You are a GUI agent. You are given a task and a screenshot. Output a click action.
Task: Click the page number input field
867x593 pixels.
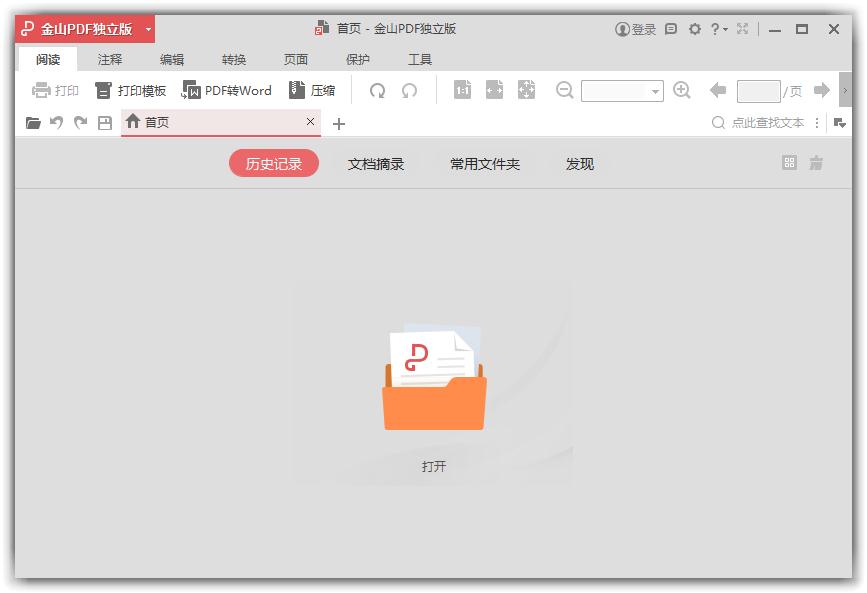pyautogui.click(x=757, y=90)
